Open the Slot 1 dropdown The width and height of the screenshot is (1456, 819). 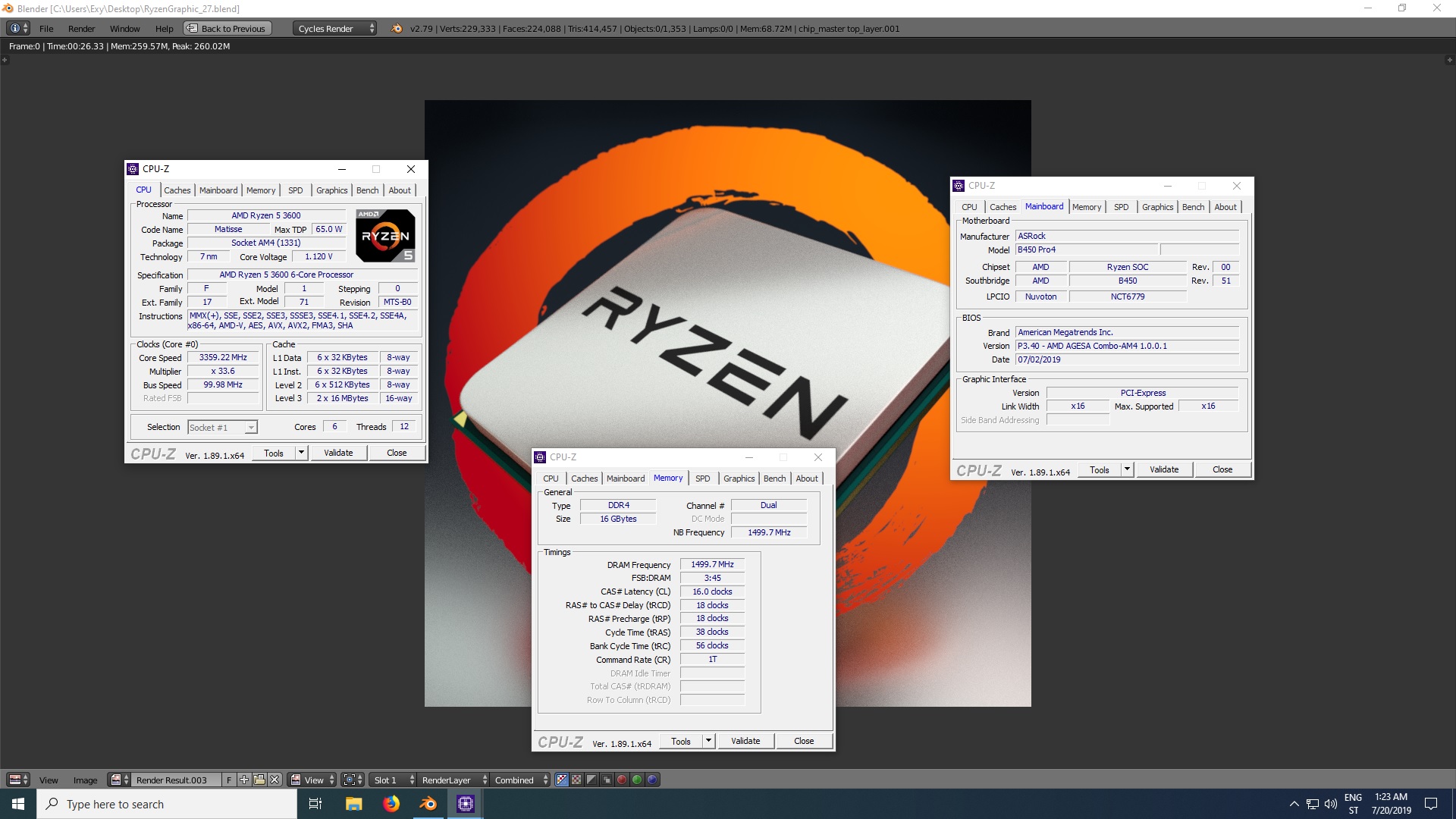[394, 780]
